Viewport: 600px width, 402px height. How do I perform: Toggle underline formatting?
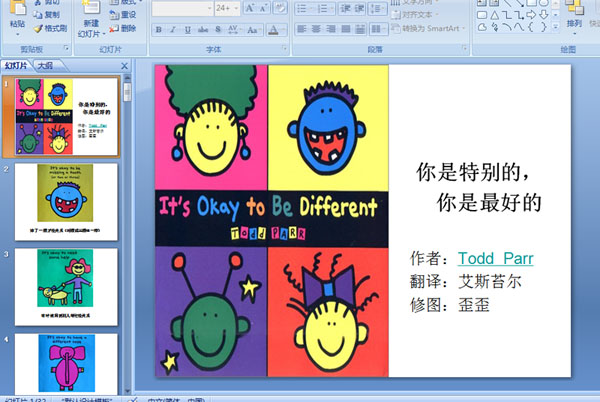186,30
